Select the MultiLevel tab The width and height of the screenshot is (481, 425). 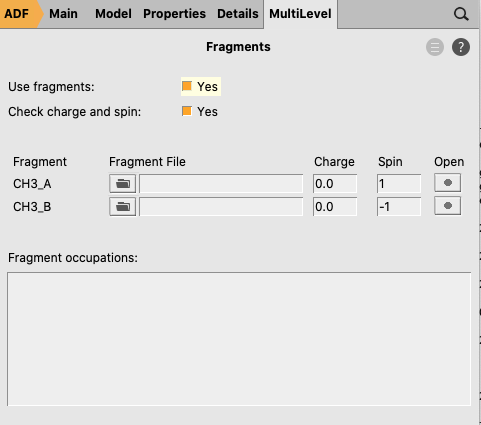click(300, 14)
